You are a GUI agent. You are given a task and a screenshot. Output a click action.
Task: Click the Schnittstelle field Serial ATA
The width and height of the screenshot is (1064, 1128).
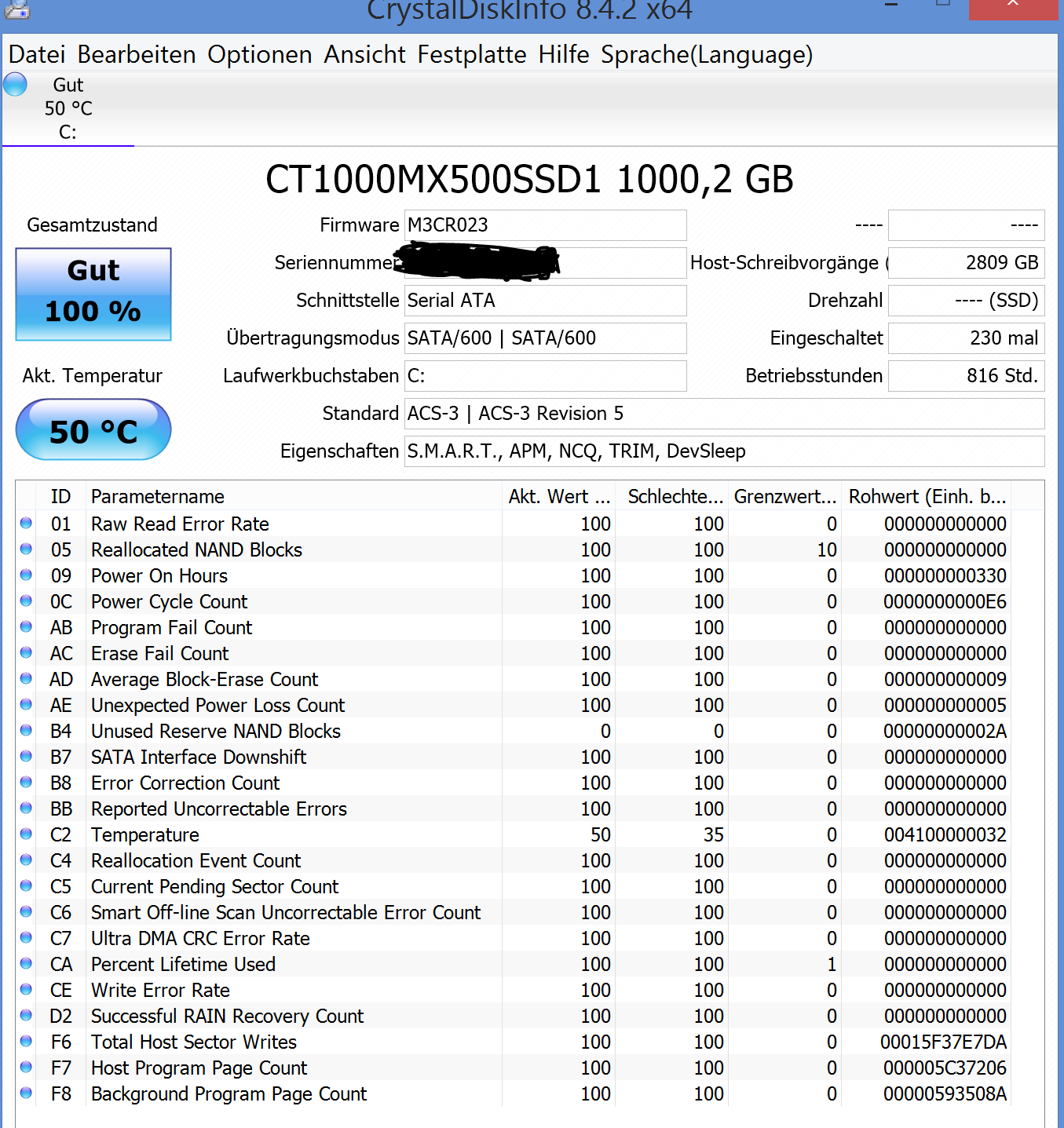(546, 301)
